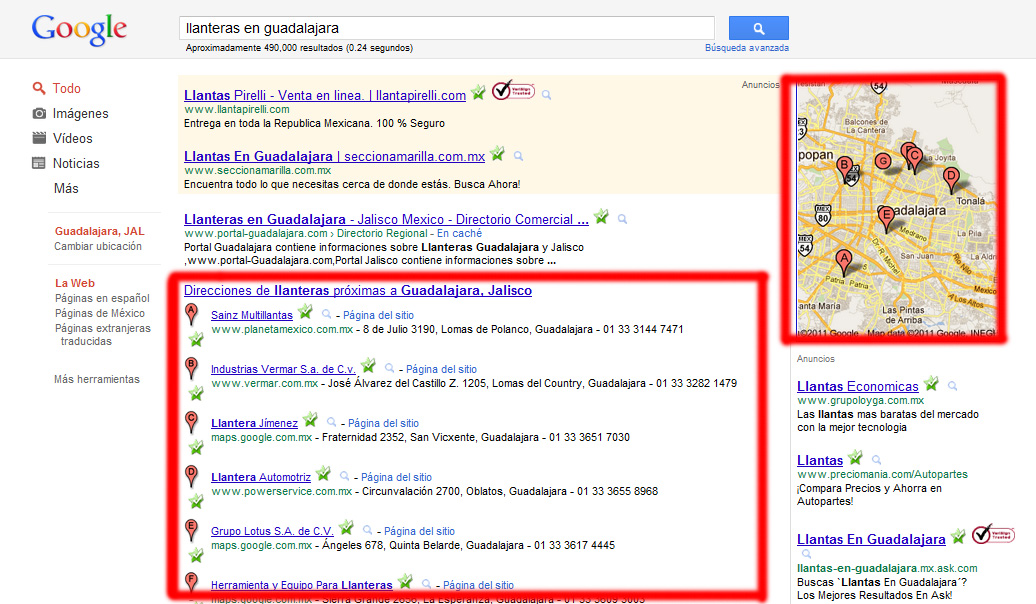Select La Web filter
This screenshot has width=1036, height=604.
(75, 283)
